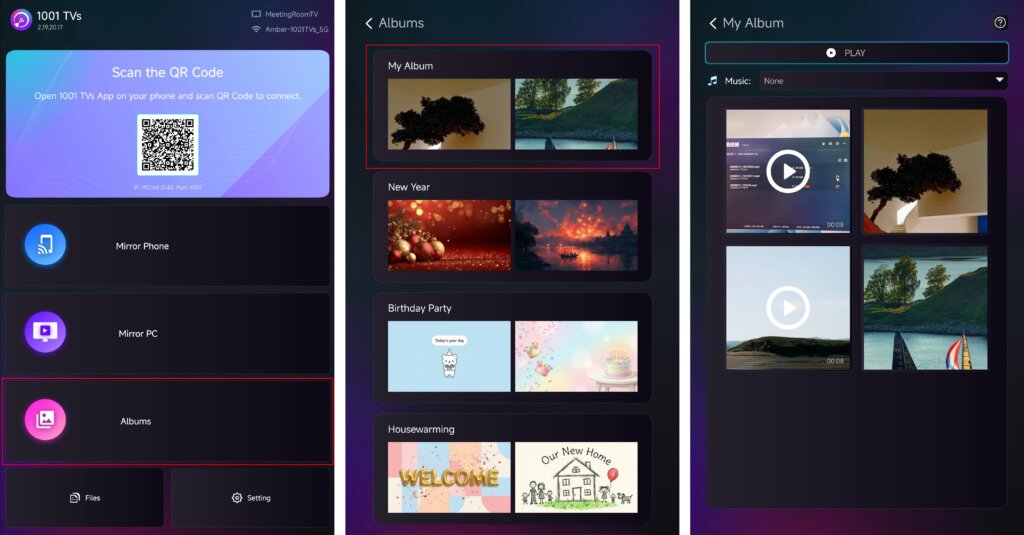Image resolution: width=1024 pixels, height=535 pixels.
Task: Play the screen recording video thumbnail
Action: 788,171
